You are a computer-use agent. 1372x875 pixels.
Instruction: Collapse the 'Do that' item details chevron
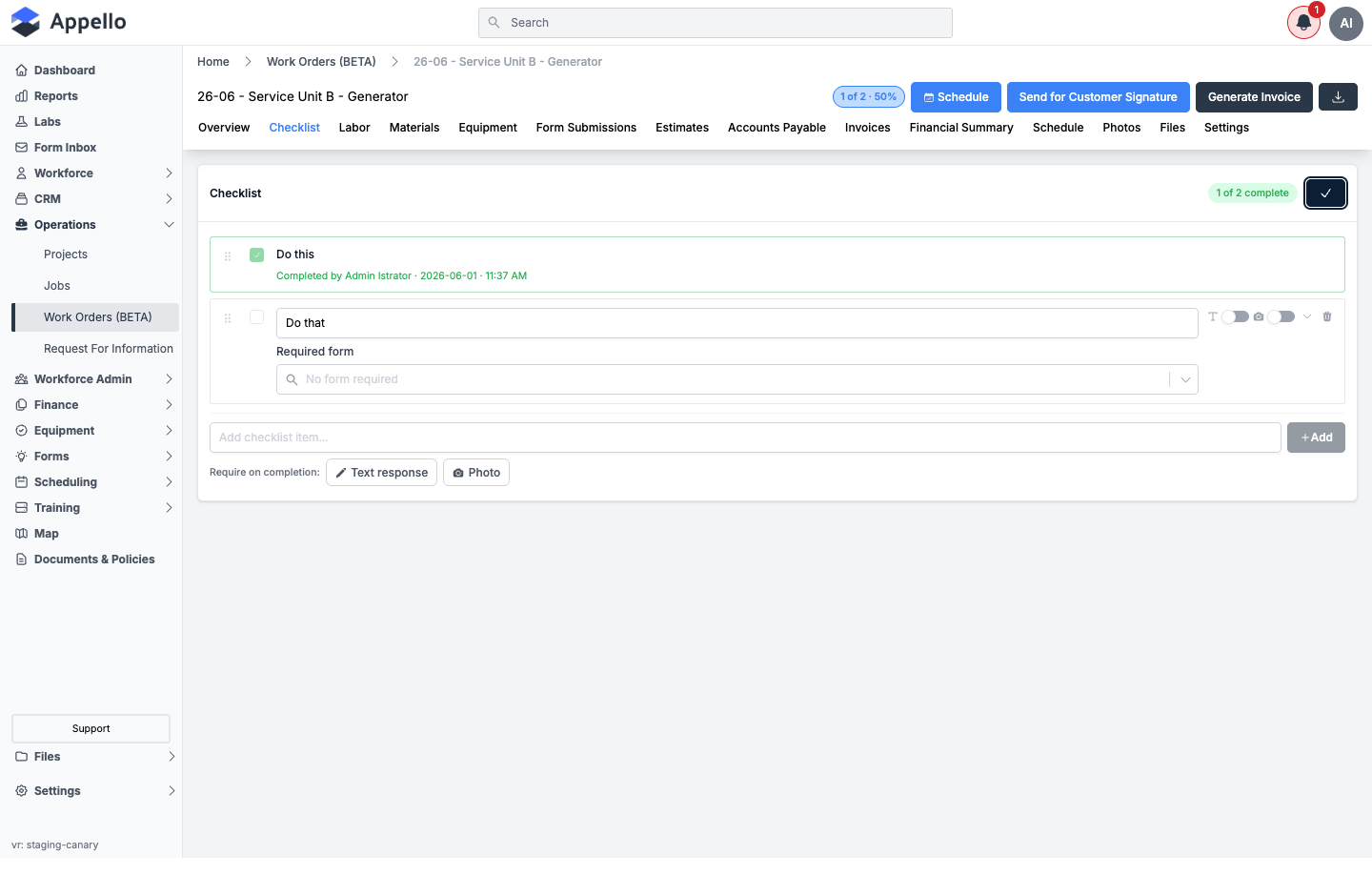click(x=1307, y=316)
